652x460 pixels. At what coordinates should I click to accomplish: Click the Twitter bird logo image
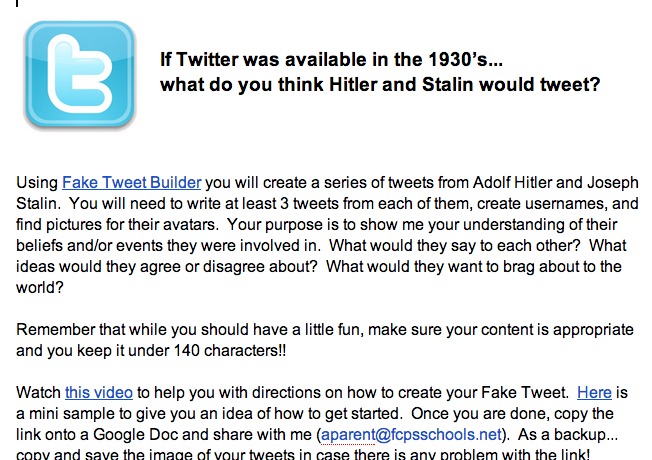(79, 76)
